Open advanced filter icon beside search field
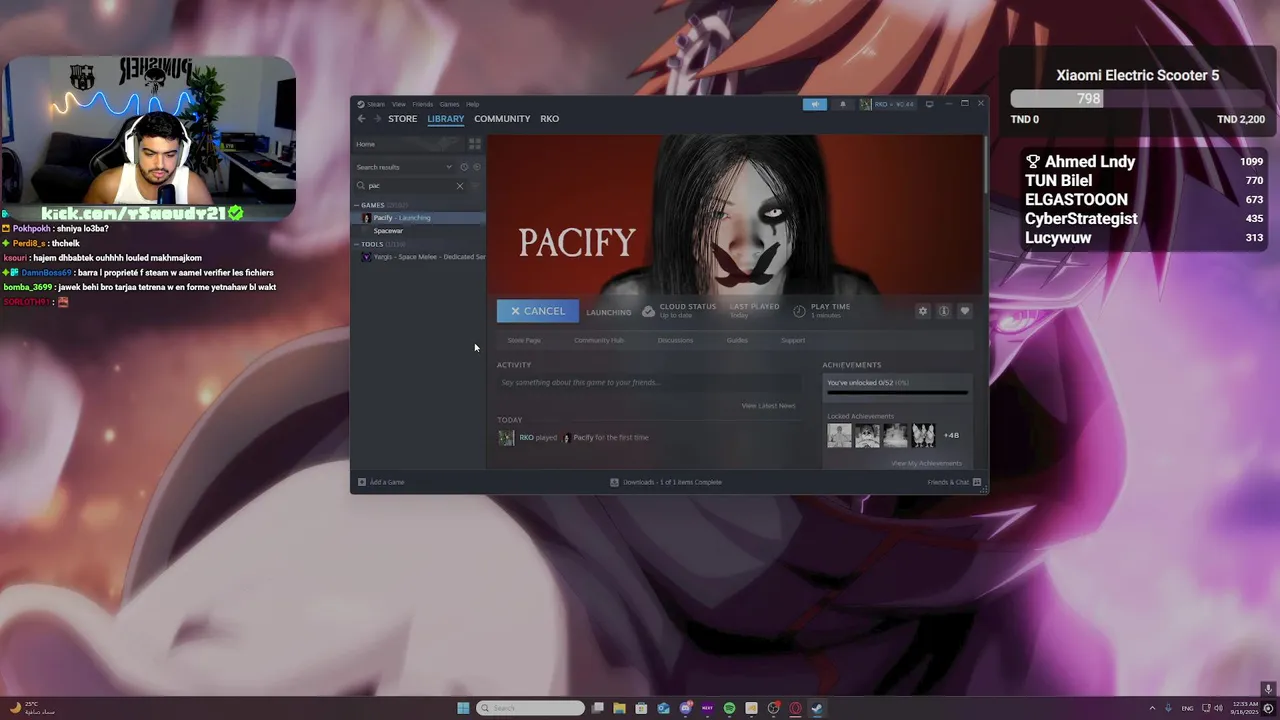The image size is (1280, 720). coord(475,186)
